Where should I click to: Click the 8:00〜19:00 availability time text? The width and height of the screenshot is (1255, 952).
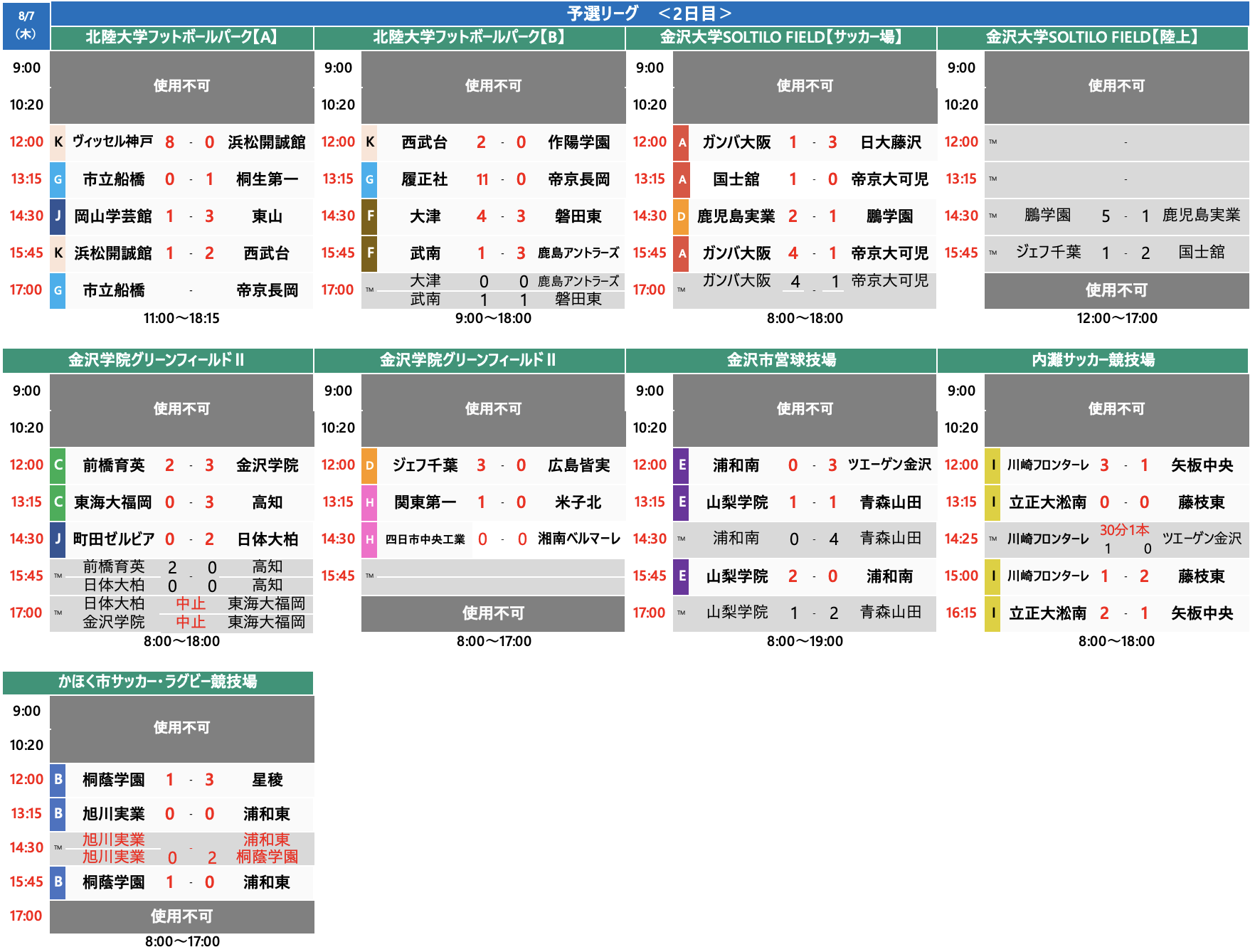pos(805,641)
